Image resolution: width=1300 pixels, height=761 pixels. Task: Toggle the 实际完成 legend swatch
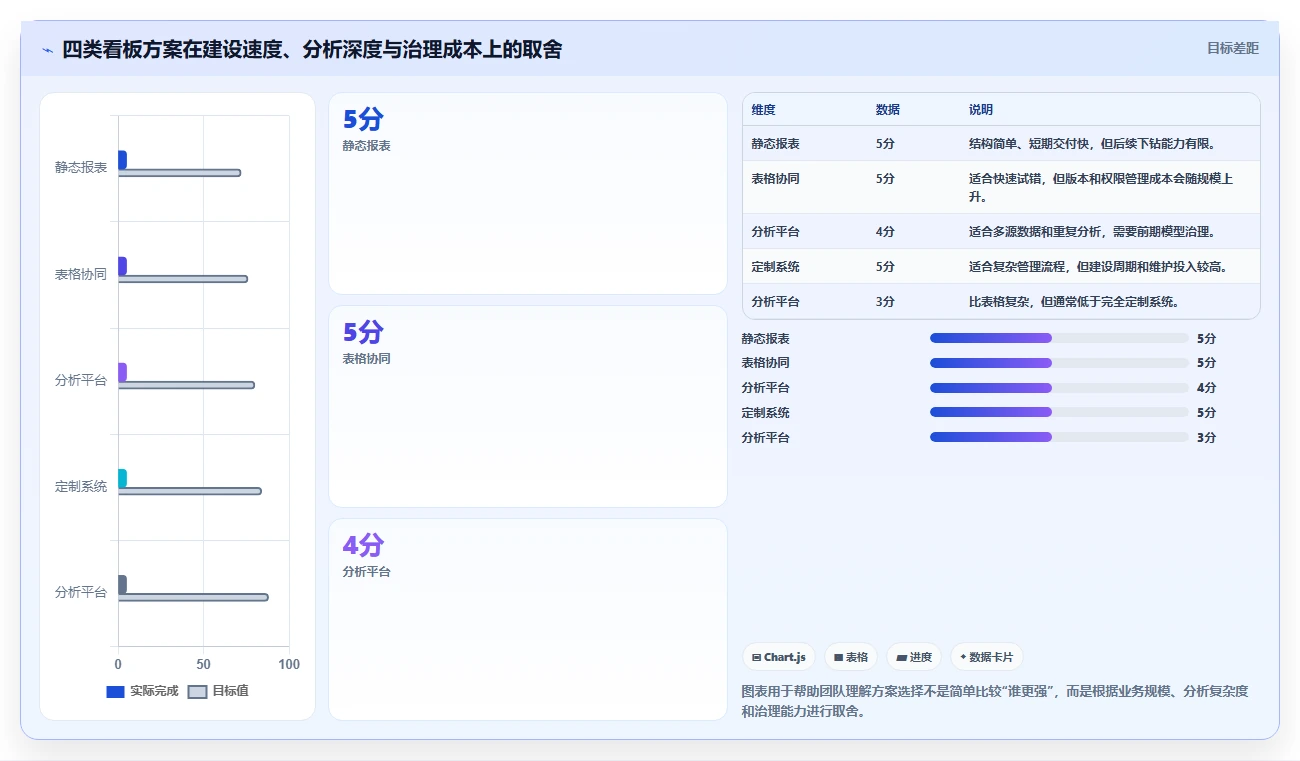click(x=115, y=691)
